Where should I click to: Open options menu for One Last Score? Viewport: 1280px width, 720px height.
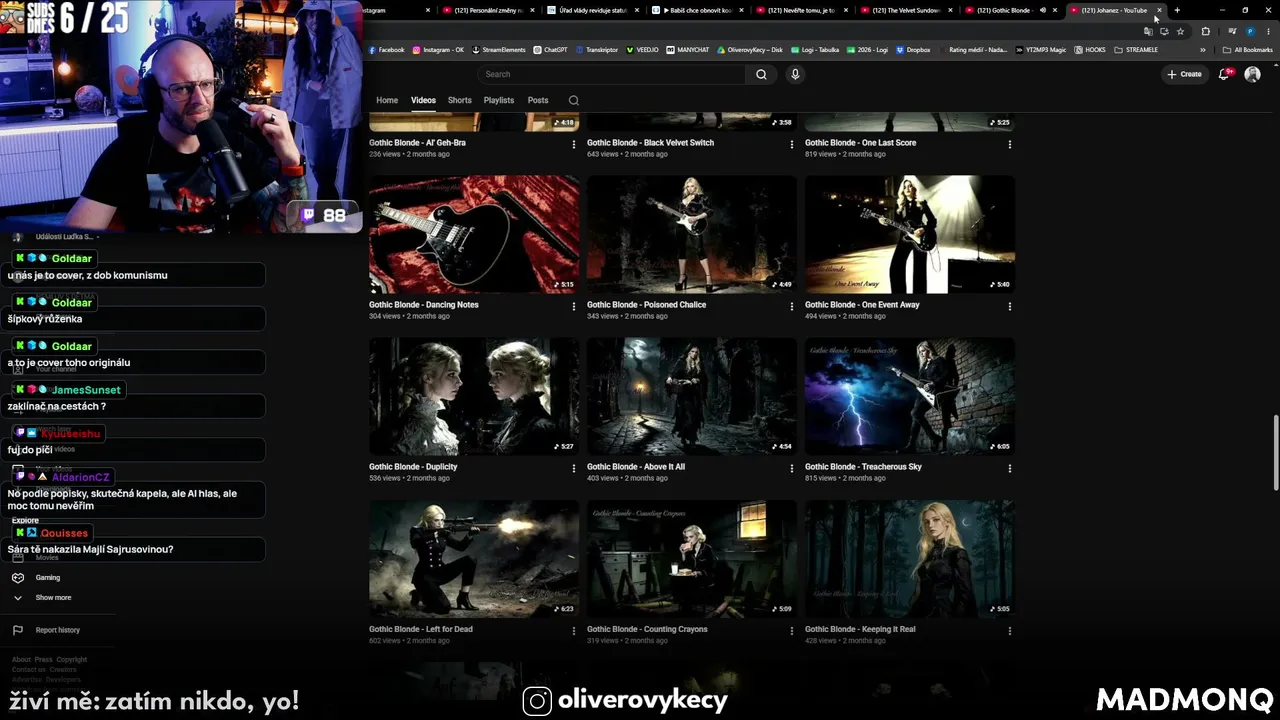pos(1010,144)
